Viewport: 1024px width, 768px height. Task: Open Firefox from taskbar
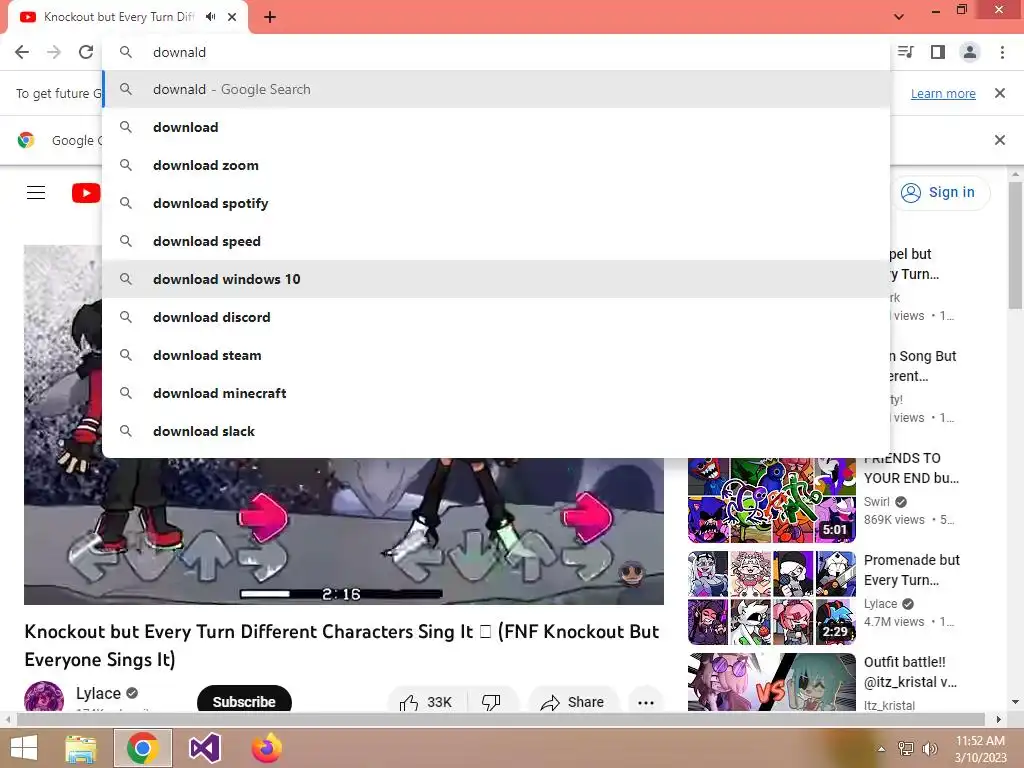click(x=266, y=748)
